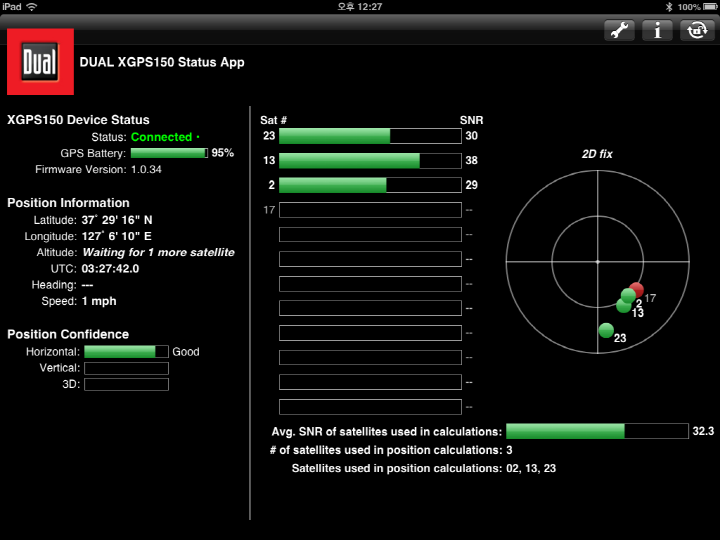720x540 pixels.
Task: Tap the 'Position Information' heading
Action: click(68, 203)
